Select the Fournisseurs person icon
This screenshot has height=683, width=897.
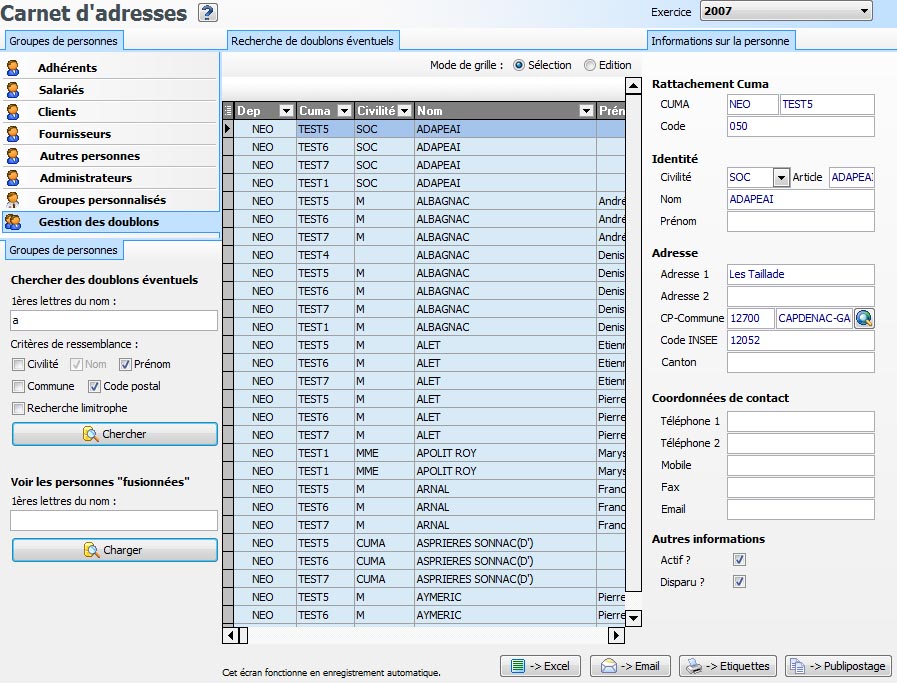pyautogui.click(x=13, y=134)
